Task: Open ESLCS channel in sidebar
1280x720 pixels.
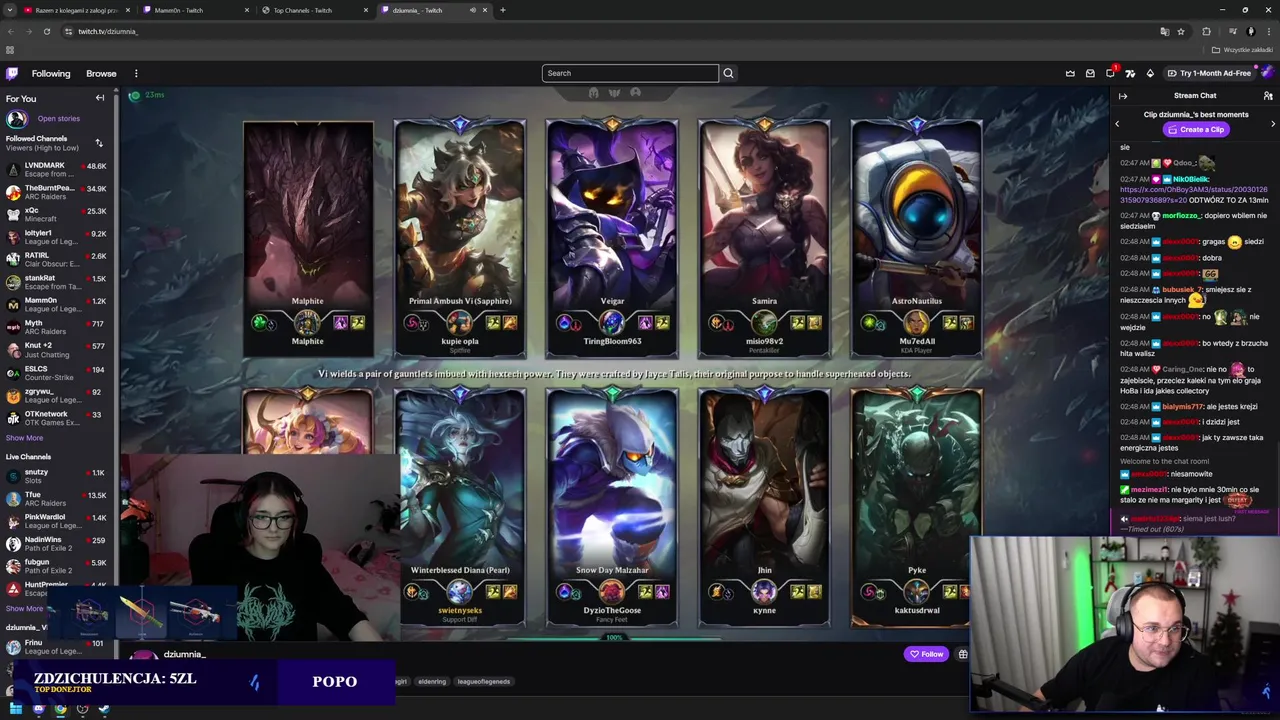Action: (57, 373)
